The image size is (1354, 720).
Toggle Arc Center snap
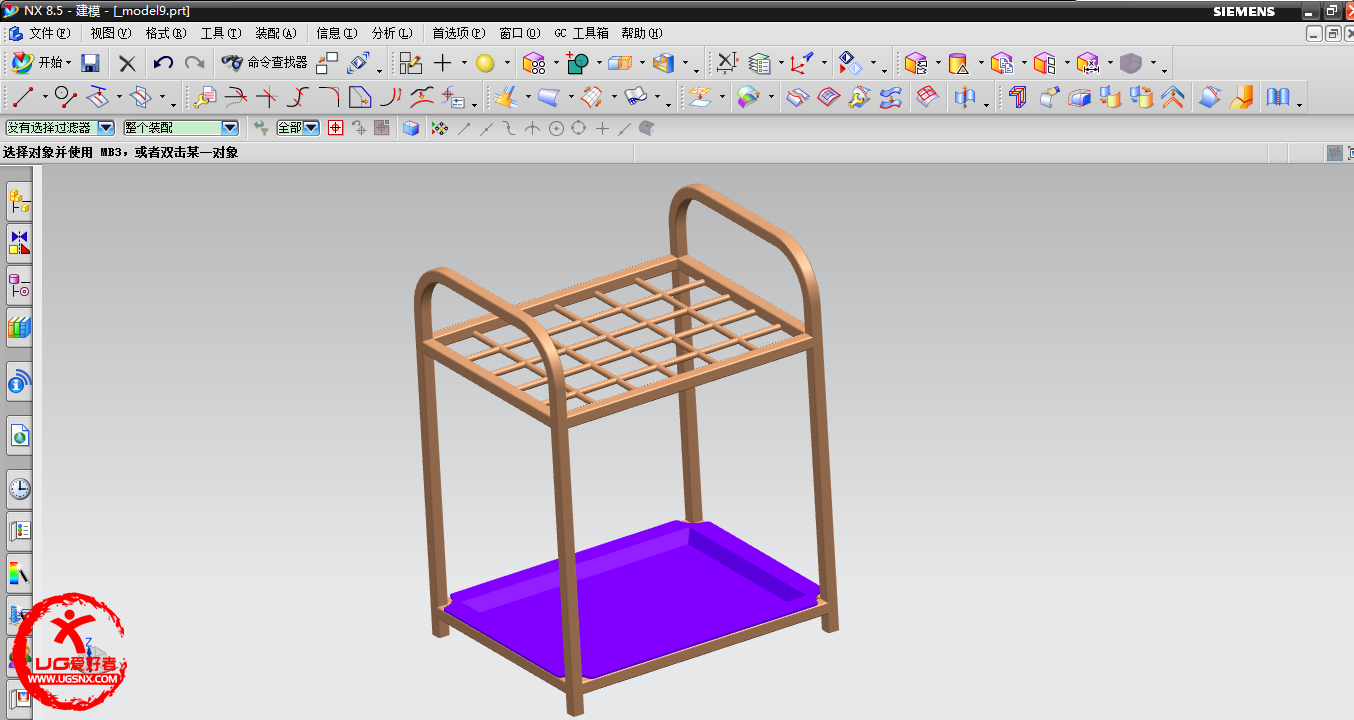[x=555, y=128]
